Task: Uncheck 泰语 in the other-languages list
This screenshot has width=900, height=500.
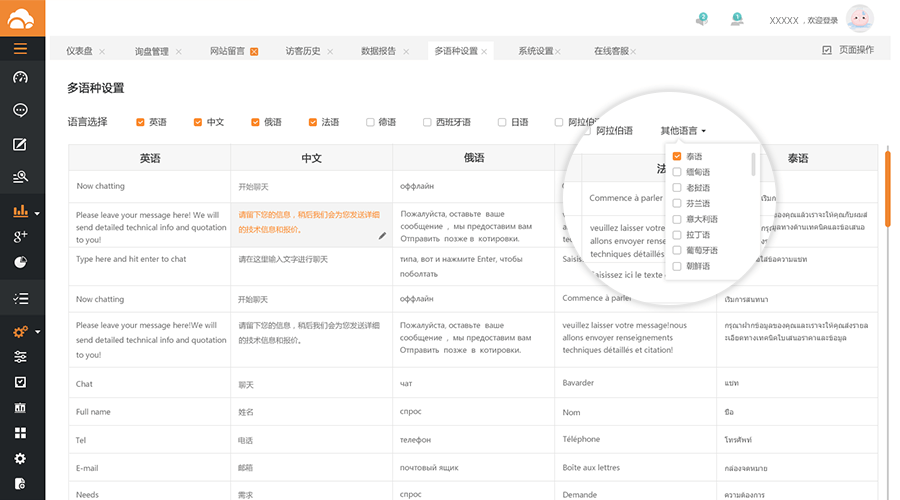Action: pyautogui.click(x=677, y=156)
